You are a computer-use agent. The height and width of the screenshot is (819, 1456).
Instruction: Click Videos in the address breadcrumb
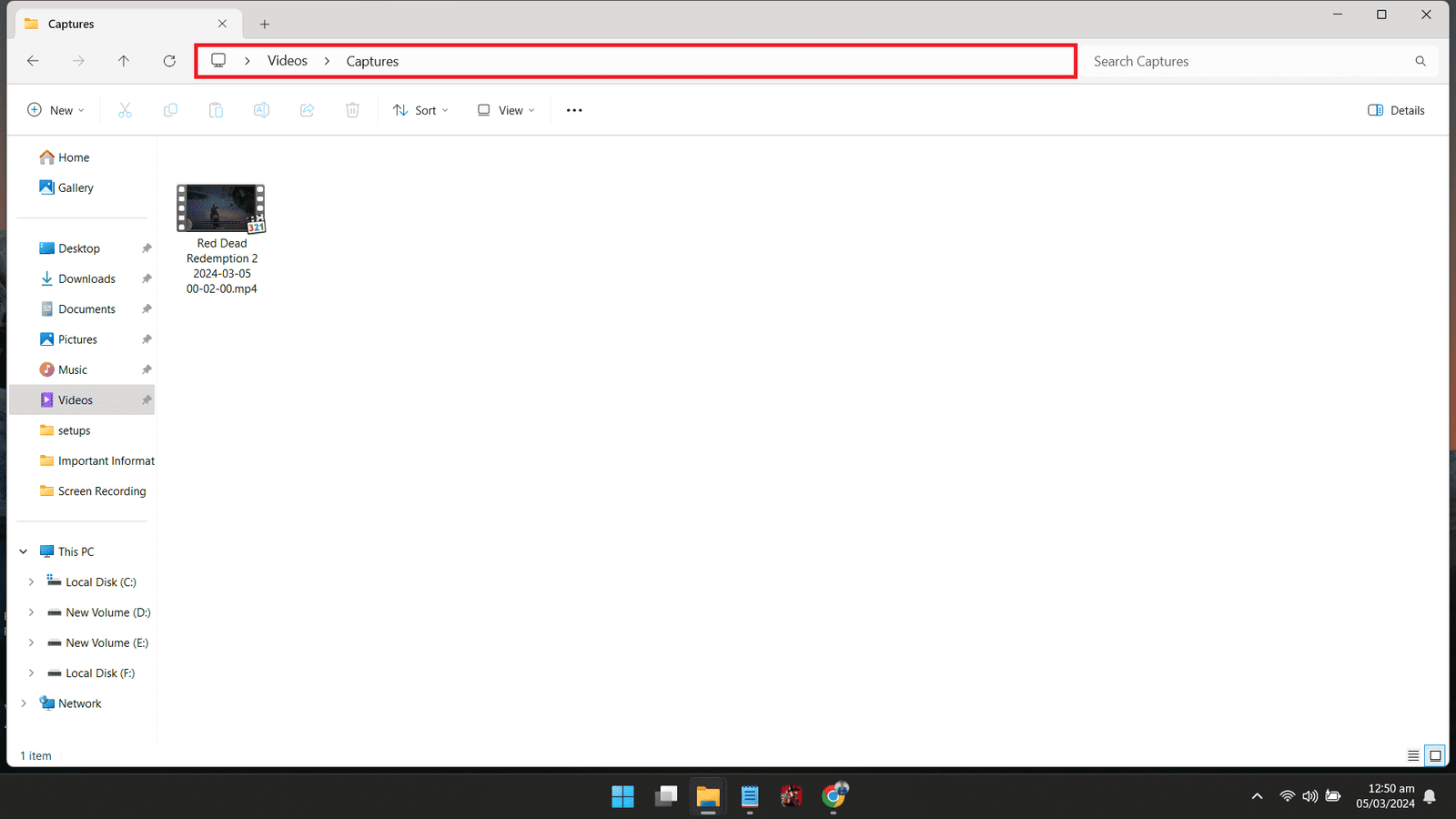[x=288, y=61]
